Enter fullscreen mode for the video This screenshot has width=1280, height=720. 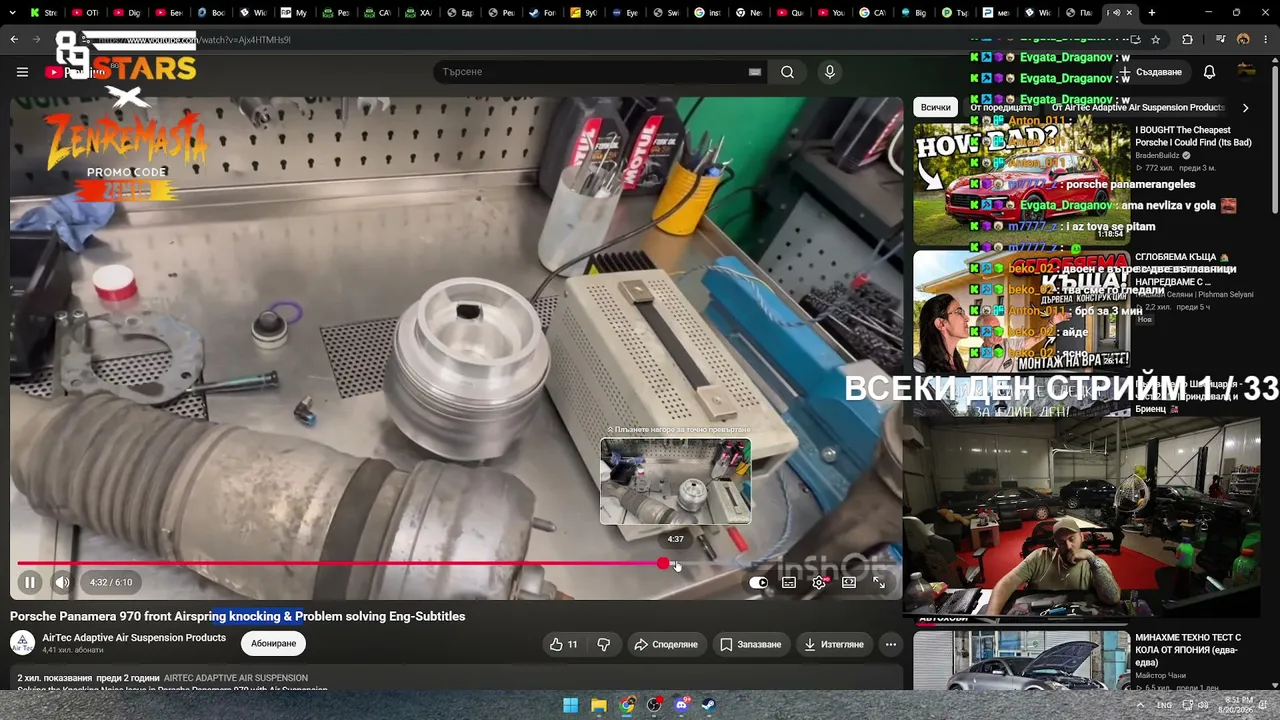879,582
